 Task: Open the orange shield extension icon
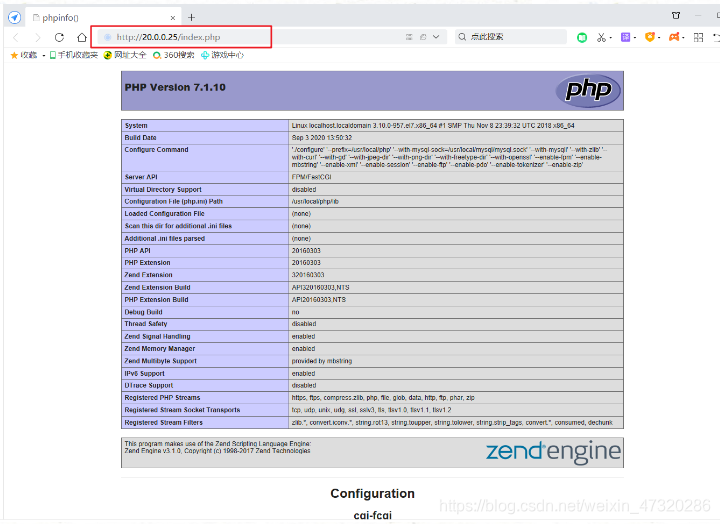click(650, 37)
